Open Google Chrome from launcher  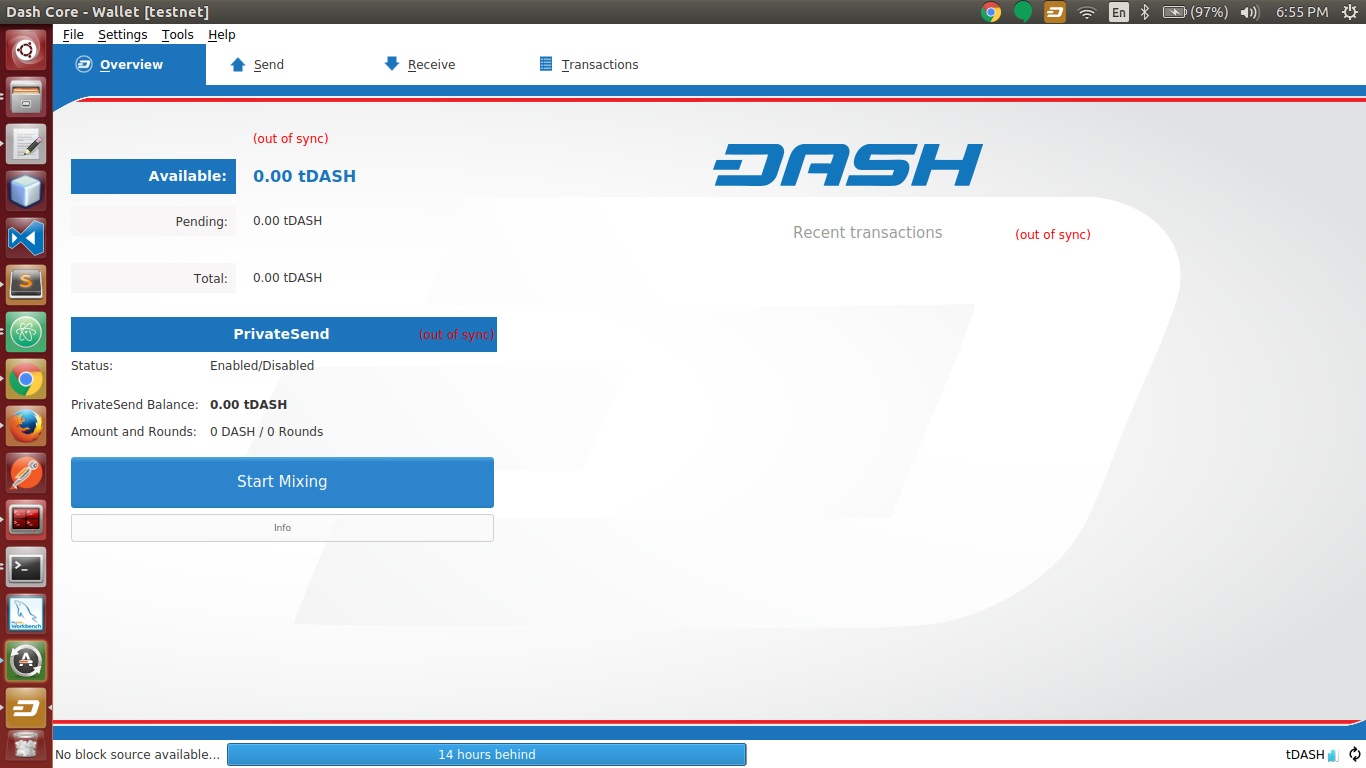(x=26, y=380)
